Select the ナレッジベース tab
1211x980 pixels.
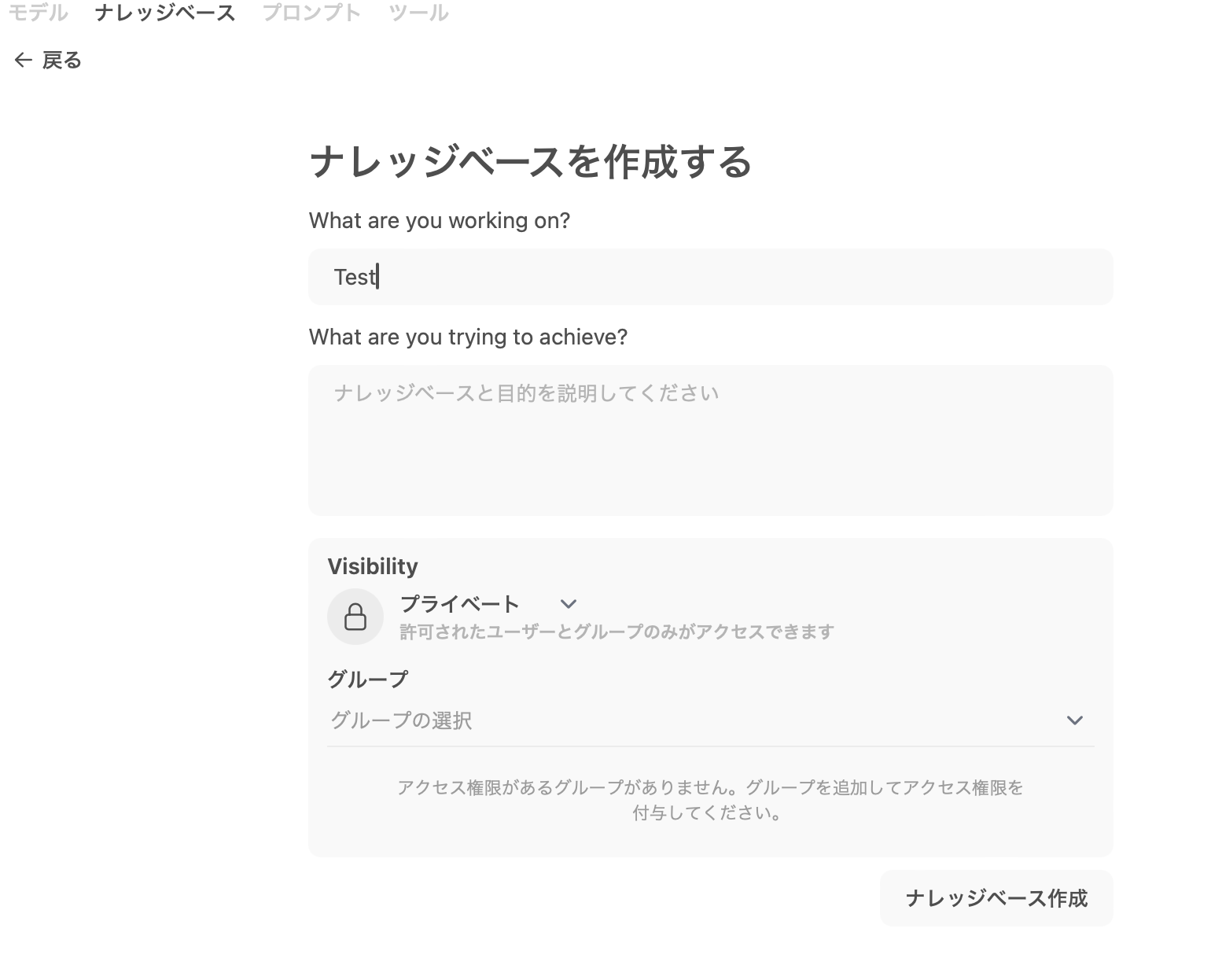[165, 13]
